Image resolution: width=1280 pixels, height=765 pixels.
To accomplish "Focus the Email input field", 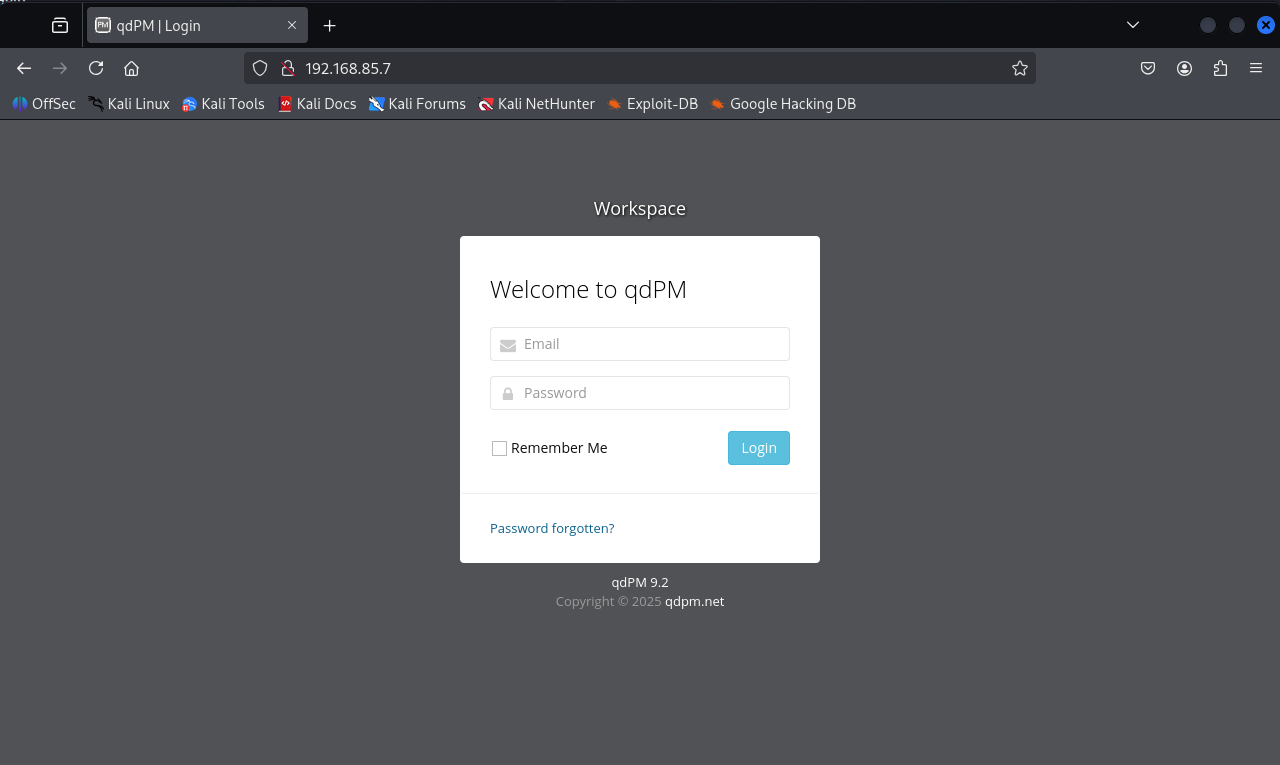I will click(x=650, y=344).
